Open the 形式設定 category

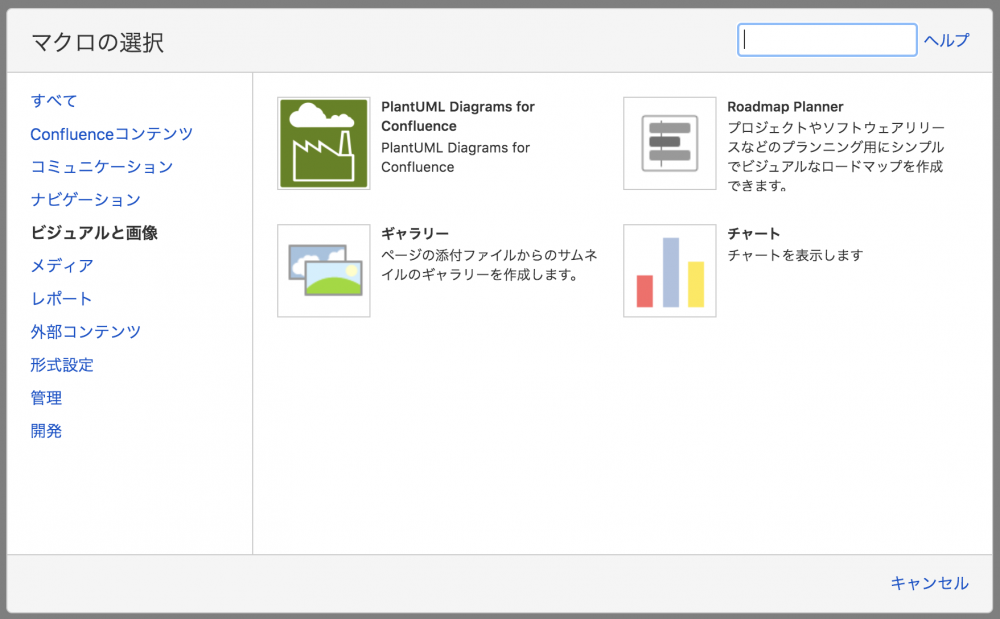pyautogui.click(x=62, y=365)
